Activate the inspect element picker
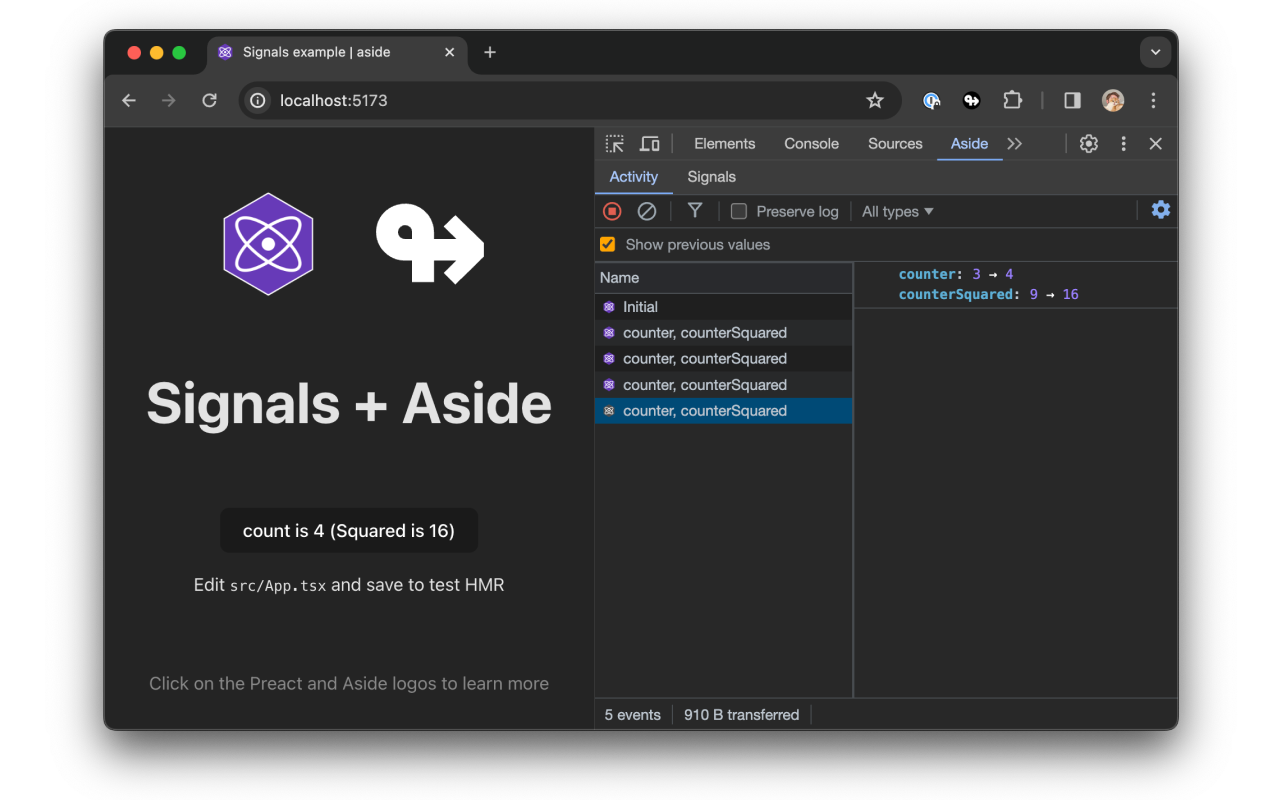This screenshot has width=1280, height=800. (x=615, y=144)
